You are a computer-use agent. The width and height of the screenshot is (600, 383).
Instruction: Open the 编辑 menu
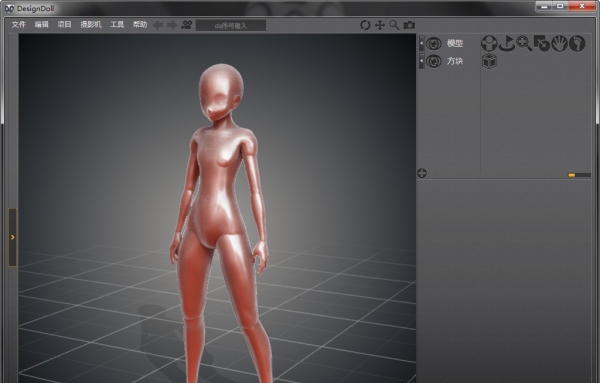coord(42,25)
